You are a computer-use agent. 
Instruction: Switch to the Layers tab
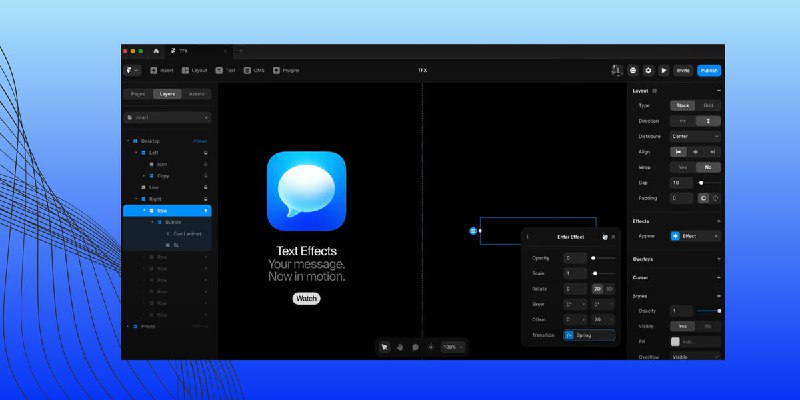click(167, 94)
